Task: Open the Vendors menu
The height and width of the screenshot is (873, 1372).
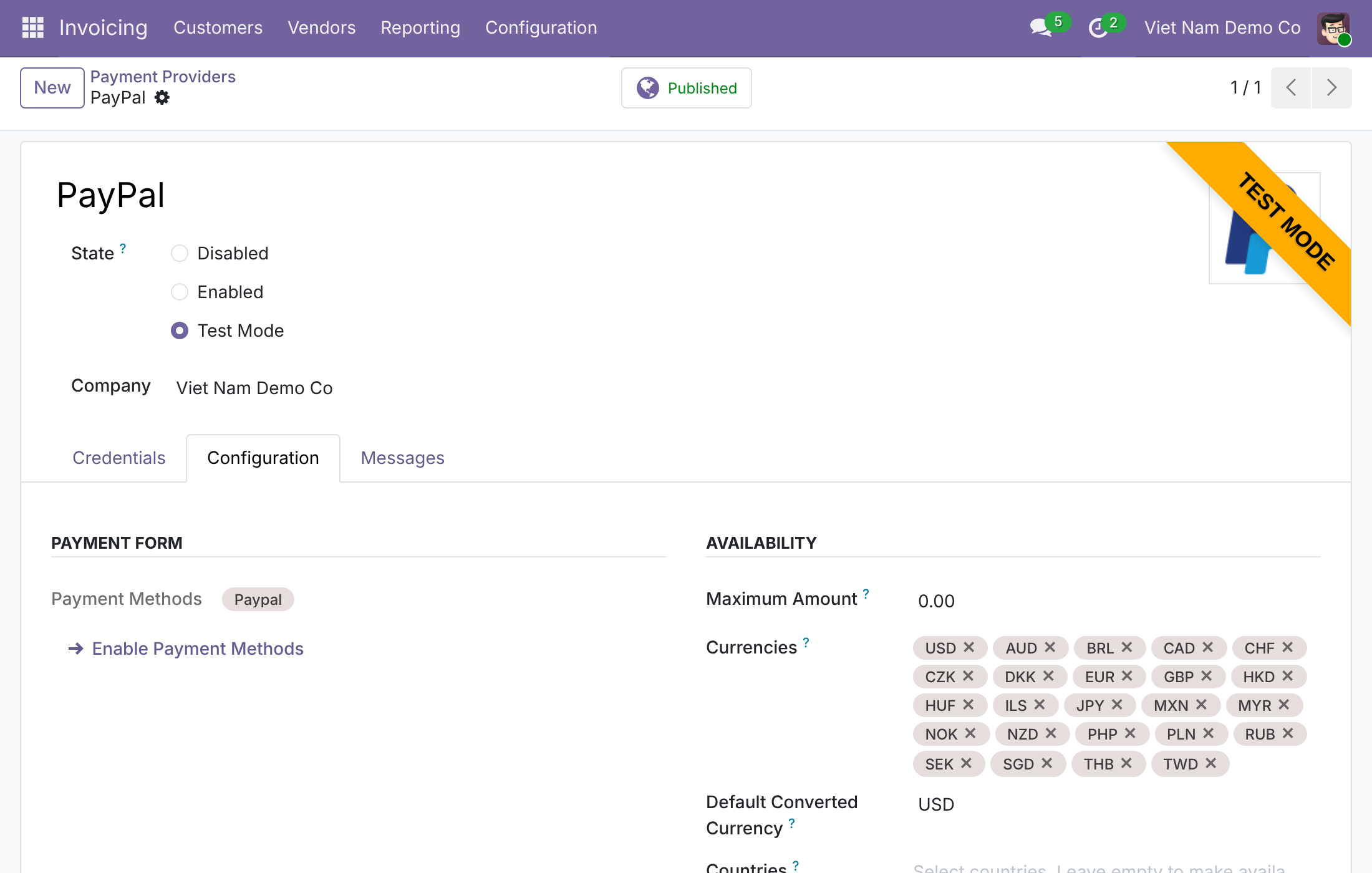Action: click(322, 27)
